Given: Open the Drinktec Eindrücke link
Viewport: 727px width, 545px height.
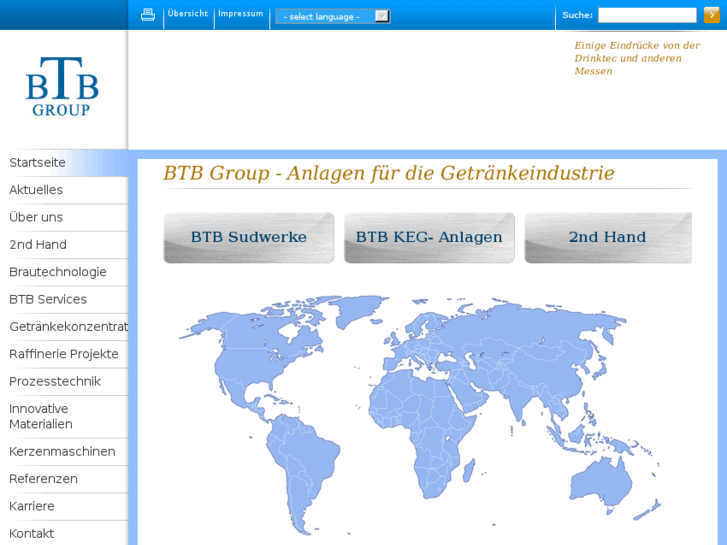Looking at the screenshot, I should [637, 58].
